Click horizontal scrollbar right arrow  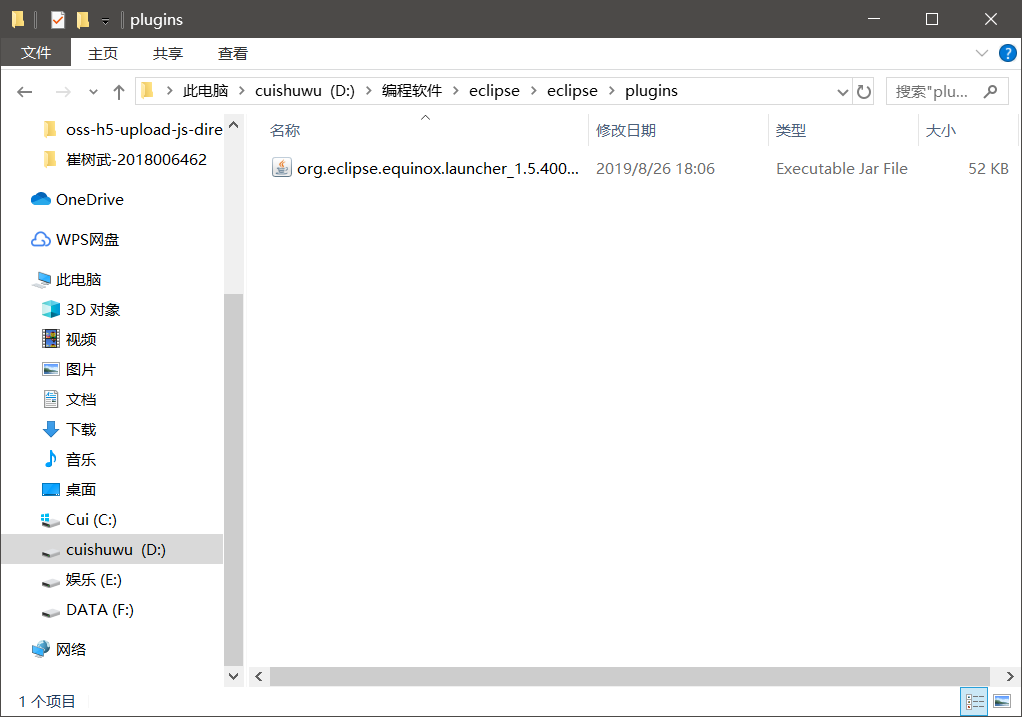(x=1010, y=677)
